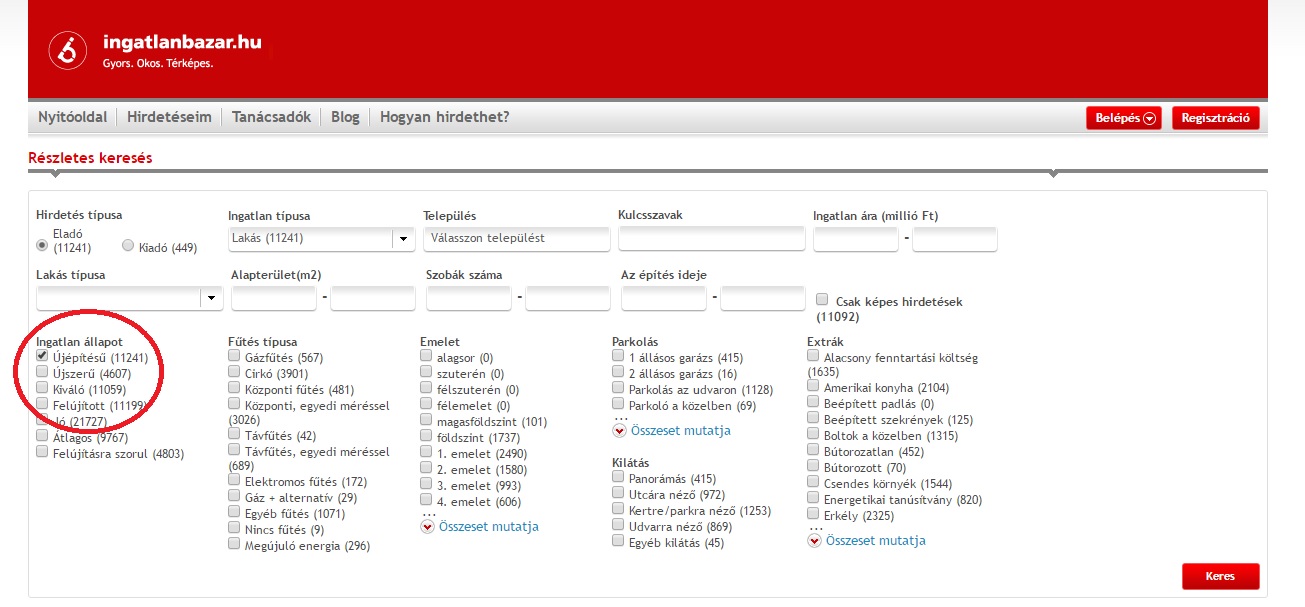Click the red arrow icon under Extrák
This screenshot has width=1305, height=607.
[x=814, y=541]
